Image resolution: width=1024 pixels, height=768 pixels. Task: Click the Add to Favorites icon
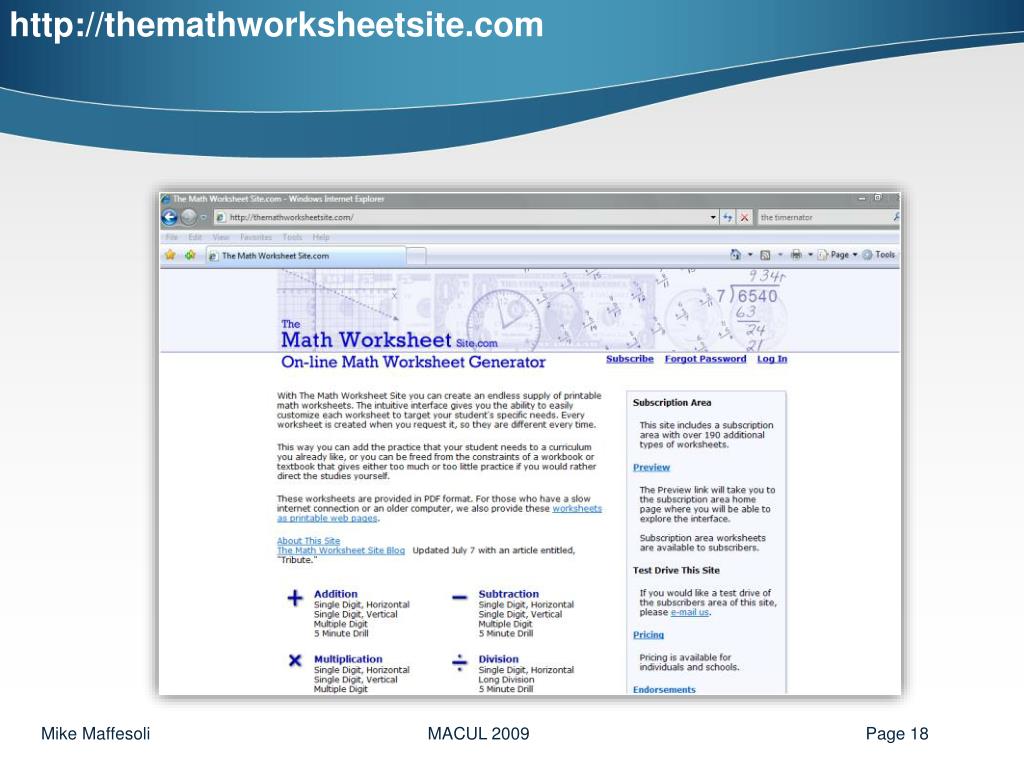[190, 255]
